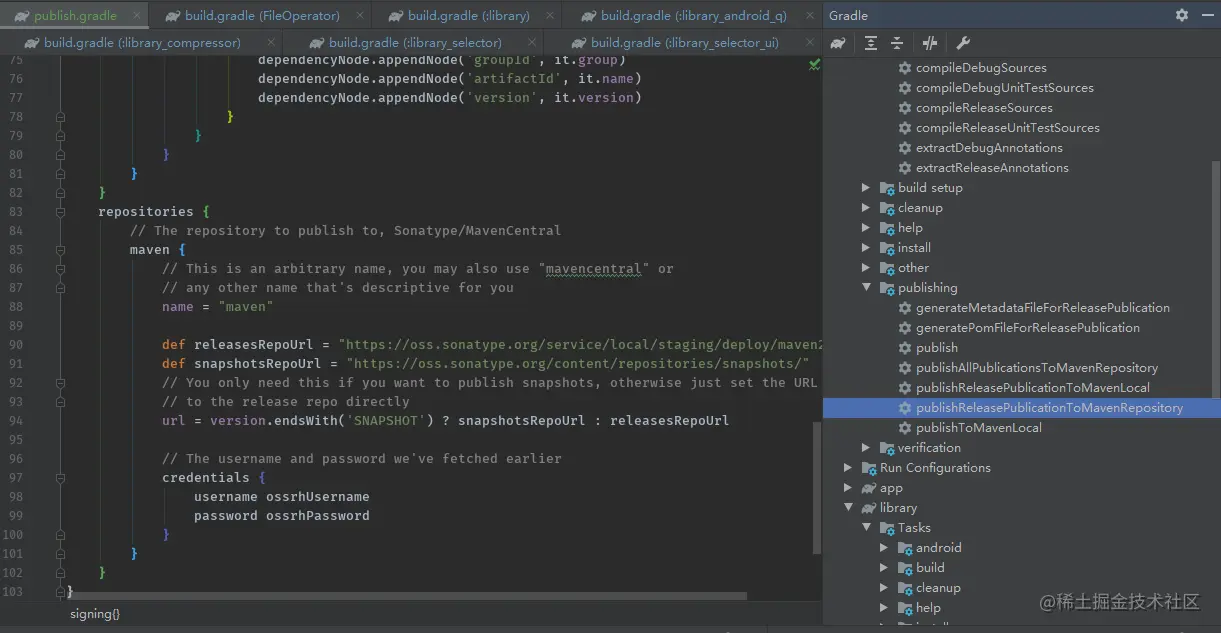This screenshot has height=633, width=1221.
Task: Click the folder icon of the verification group
Action: [888, 448]
